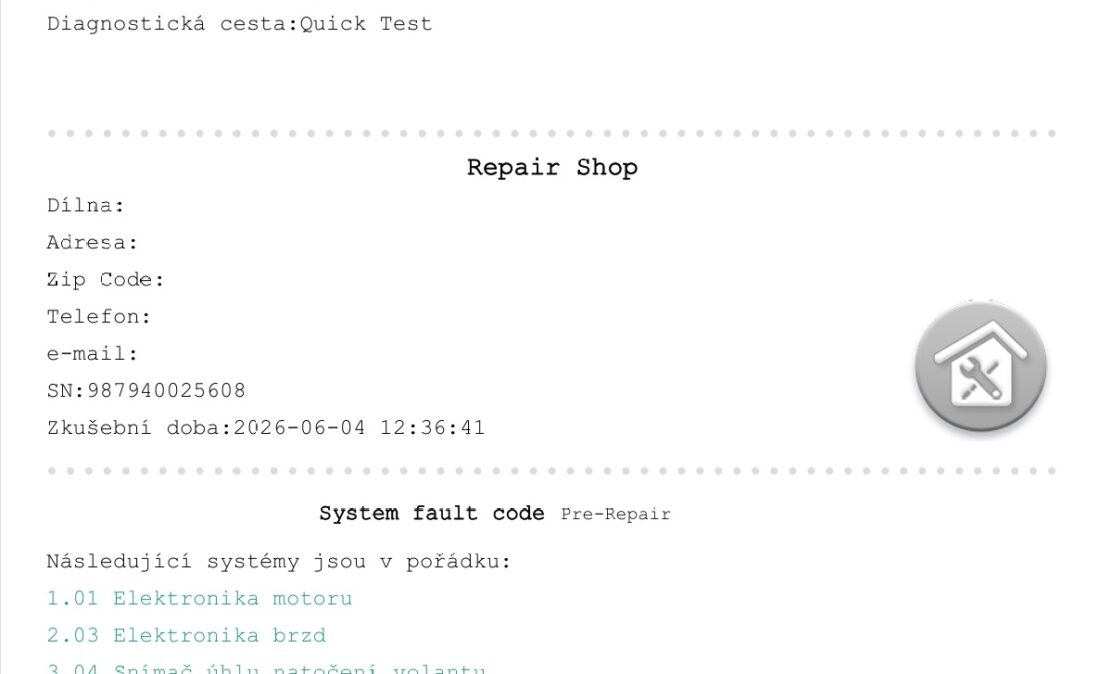Click the Repair Shop heading

(x=552, y=168)
